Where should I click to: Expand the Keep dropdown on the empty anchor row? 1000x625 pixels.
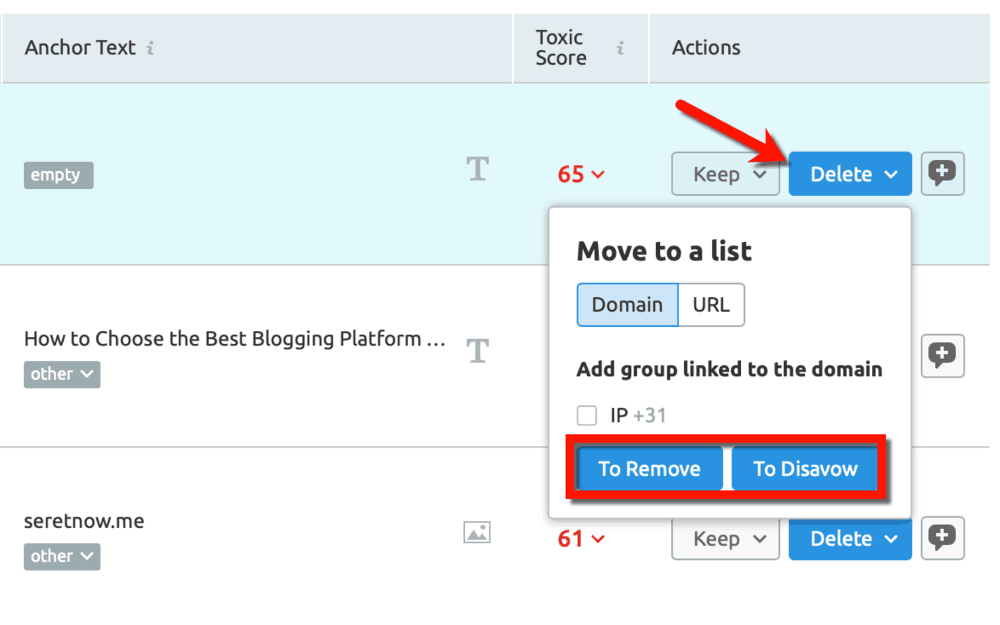coord(725,173)
